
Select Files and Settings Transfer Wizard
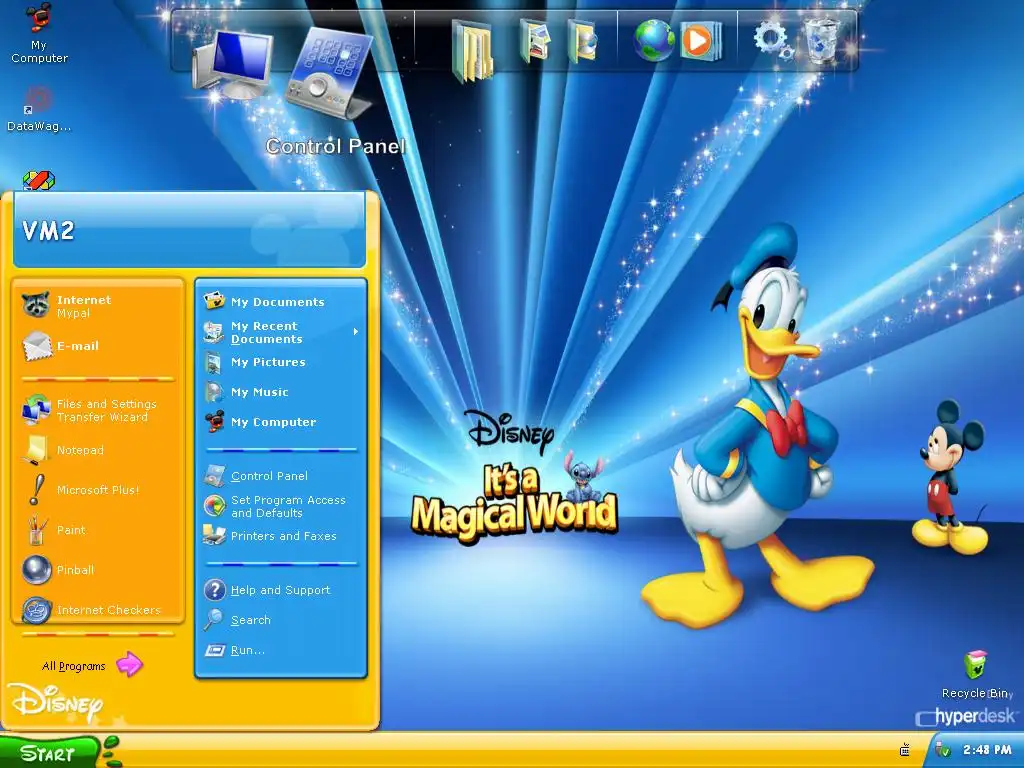pyautogui.click(x=98, y=410)
